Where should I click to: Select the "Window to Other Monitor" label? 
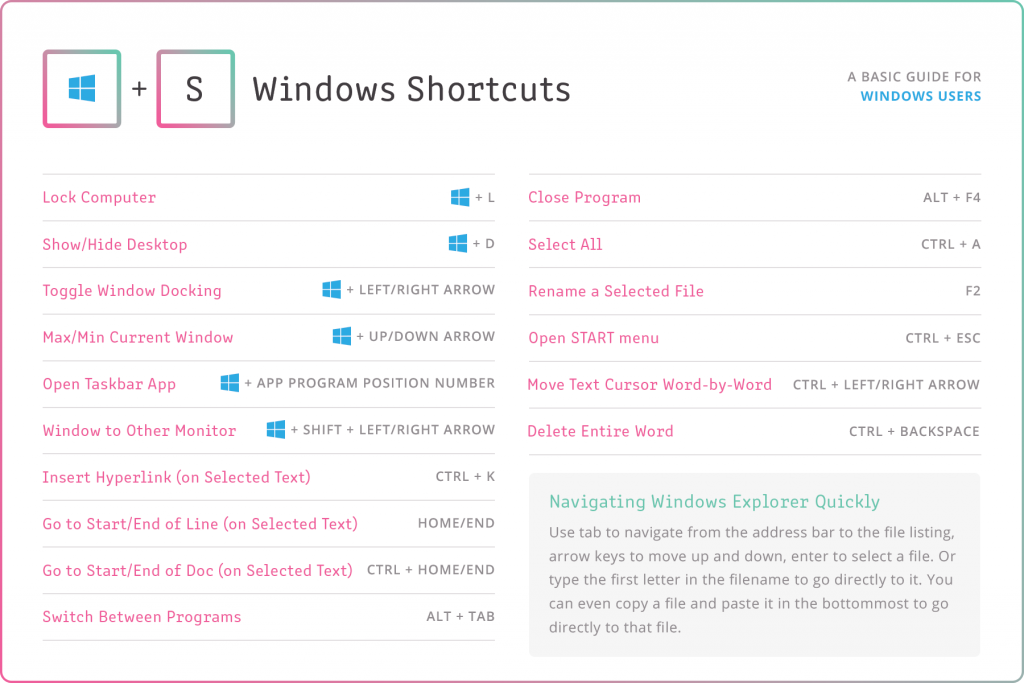pos(139,430)
